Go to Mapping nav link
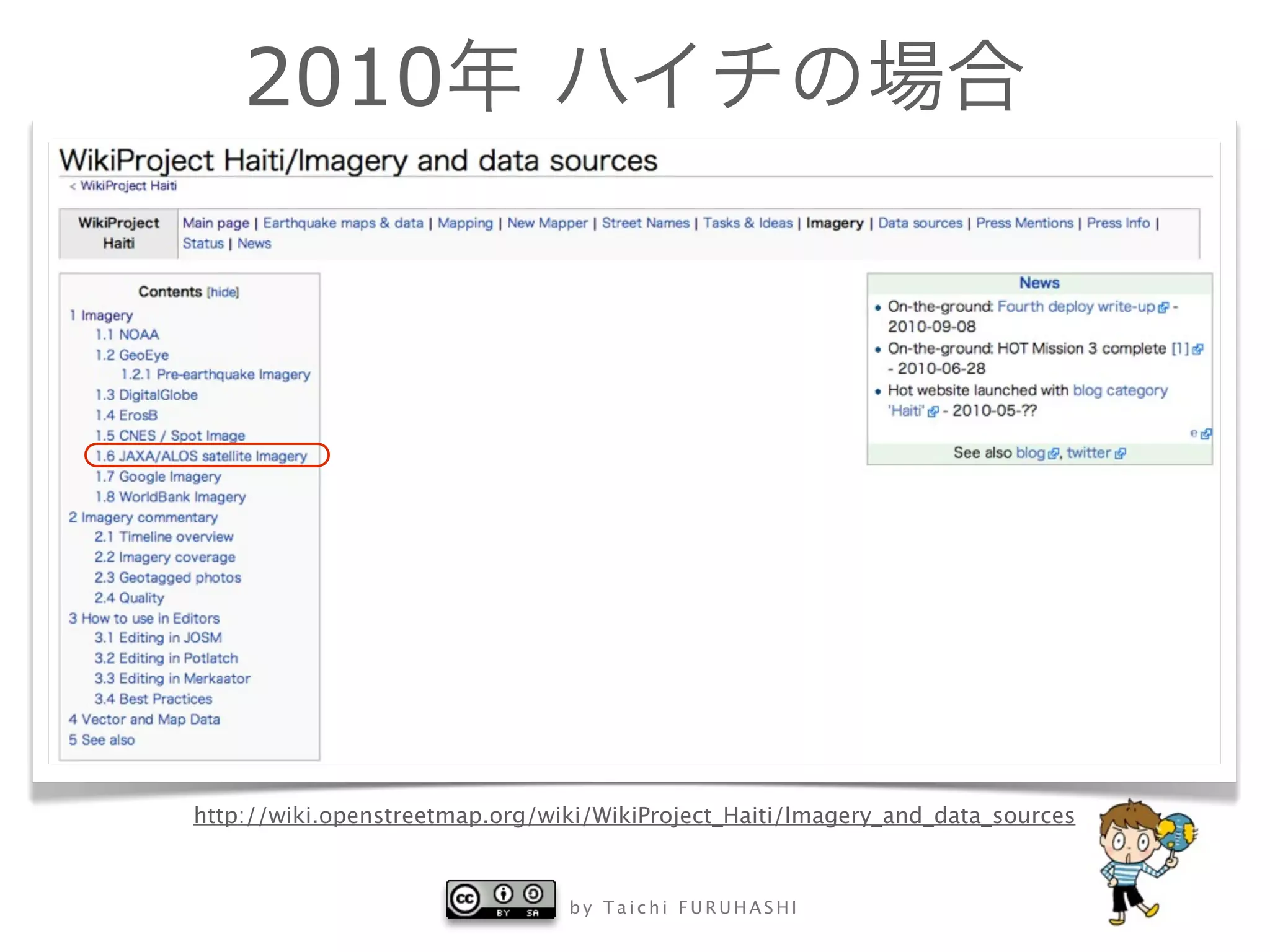Image resolution: width=1270 pixels, height=952 pixels. 465,223
